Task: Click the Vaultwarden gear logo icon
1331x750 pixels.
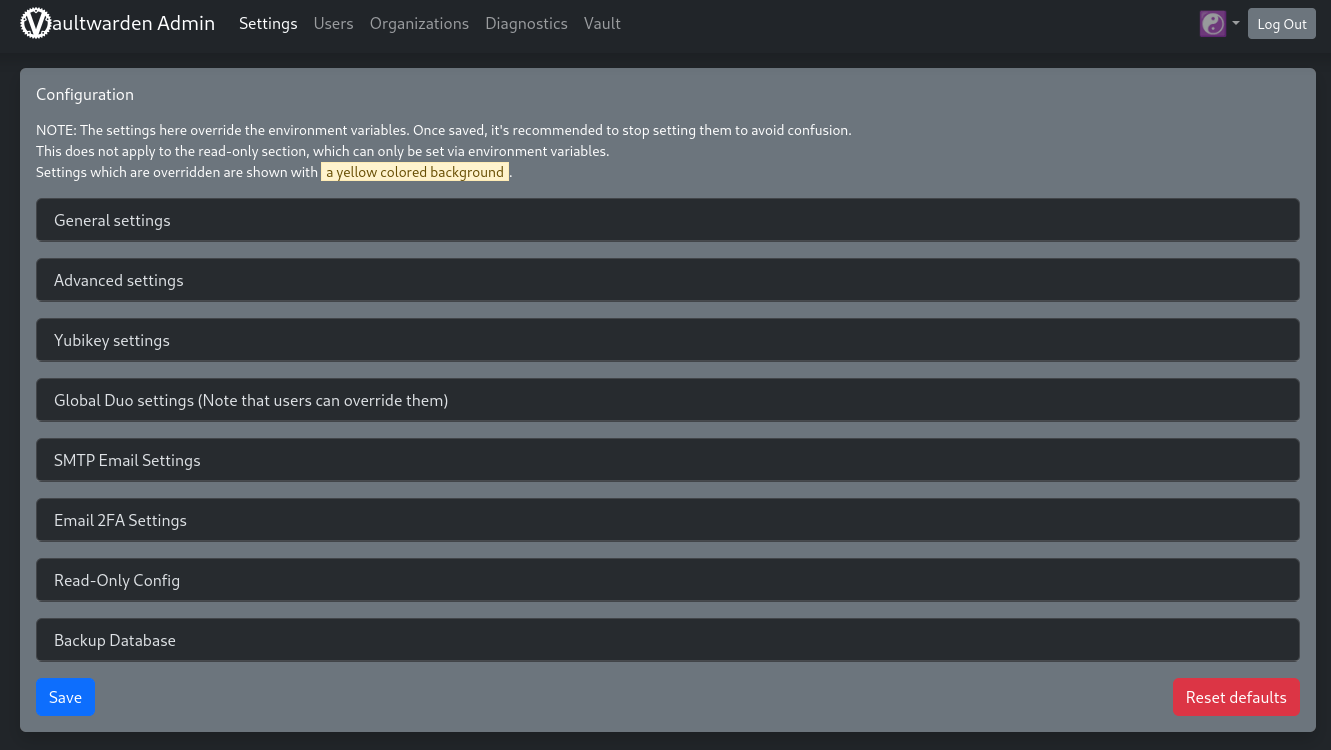Action: pos(35,23)
